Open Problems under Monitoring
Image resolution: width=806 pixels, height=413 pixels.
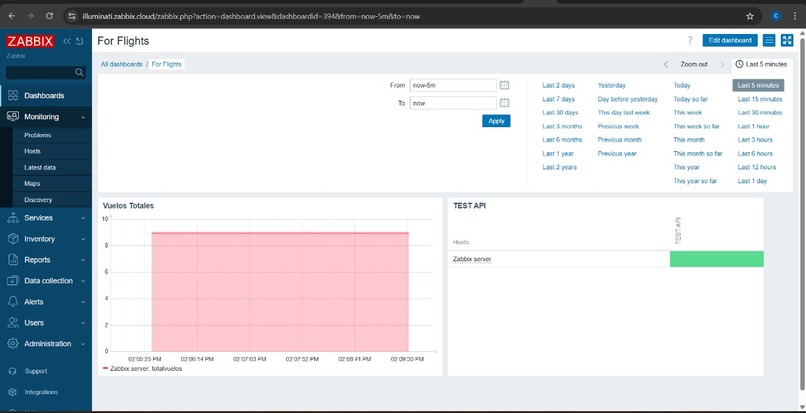(38, 135)
